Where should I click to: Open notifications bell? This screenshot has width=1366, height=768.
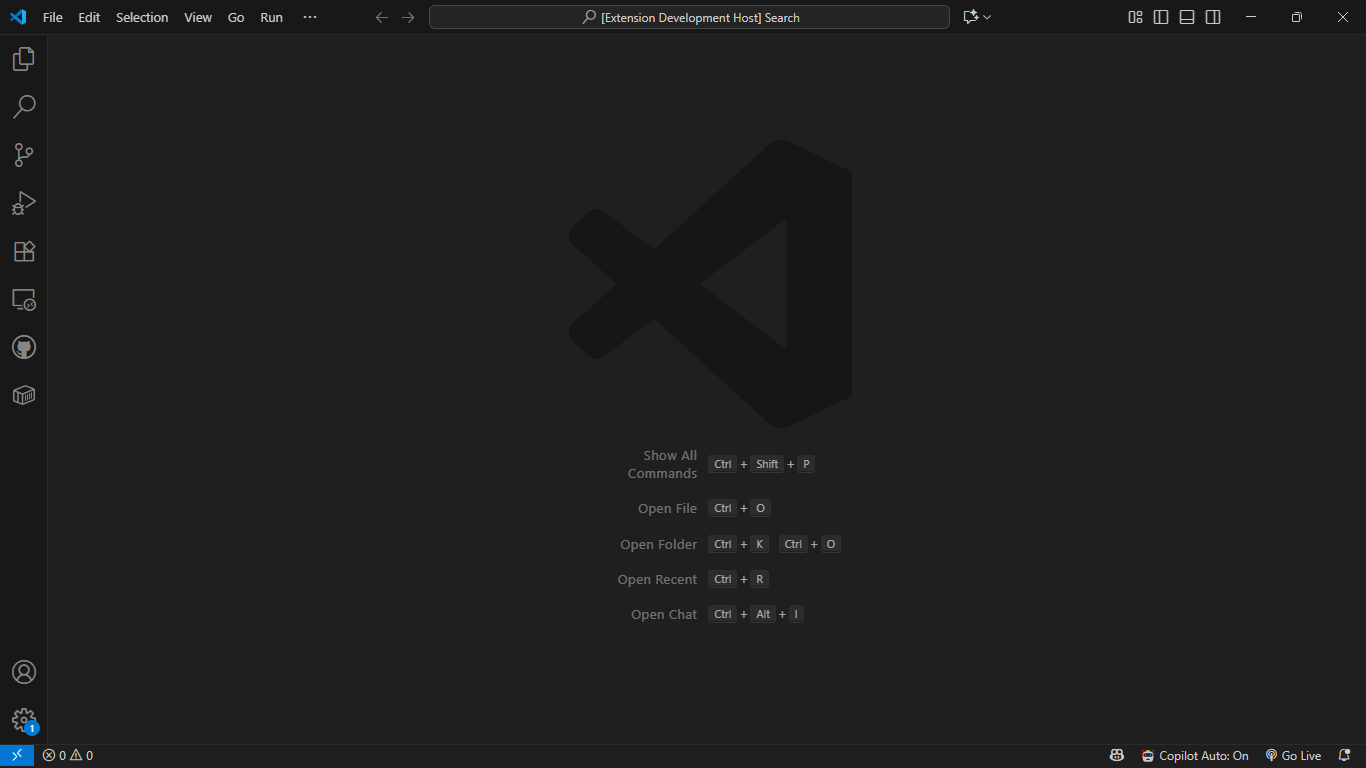tap(1344, 756)
